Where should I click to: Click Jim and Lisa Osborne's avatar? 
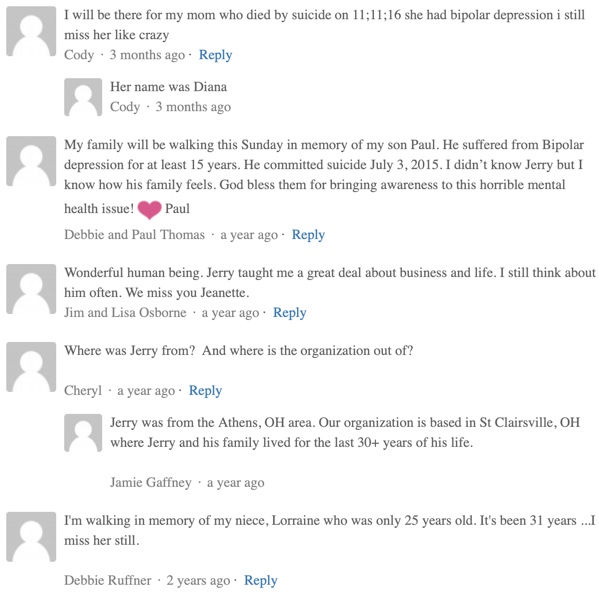pos(31,289)
